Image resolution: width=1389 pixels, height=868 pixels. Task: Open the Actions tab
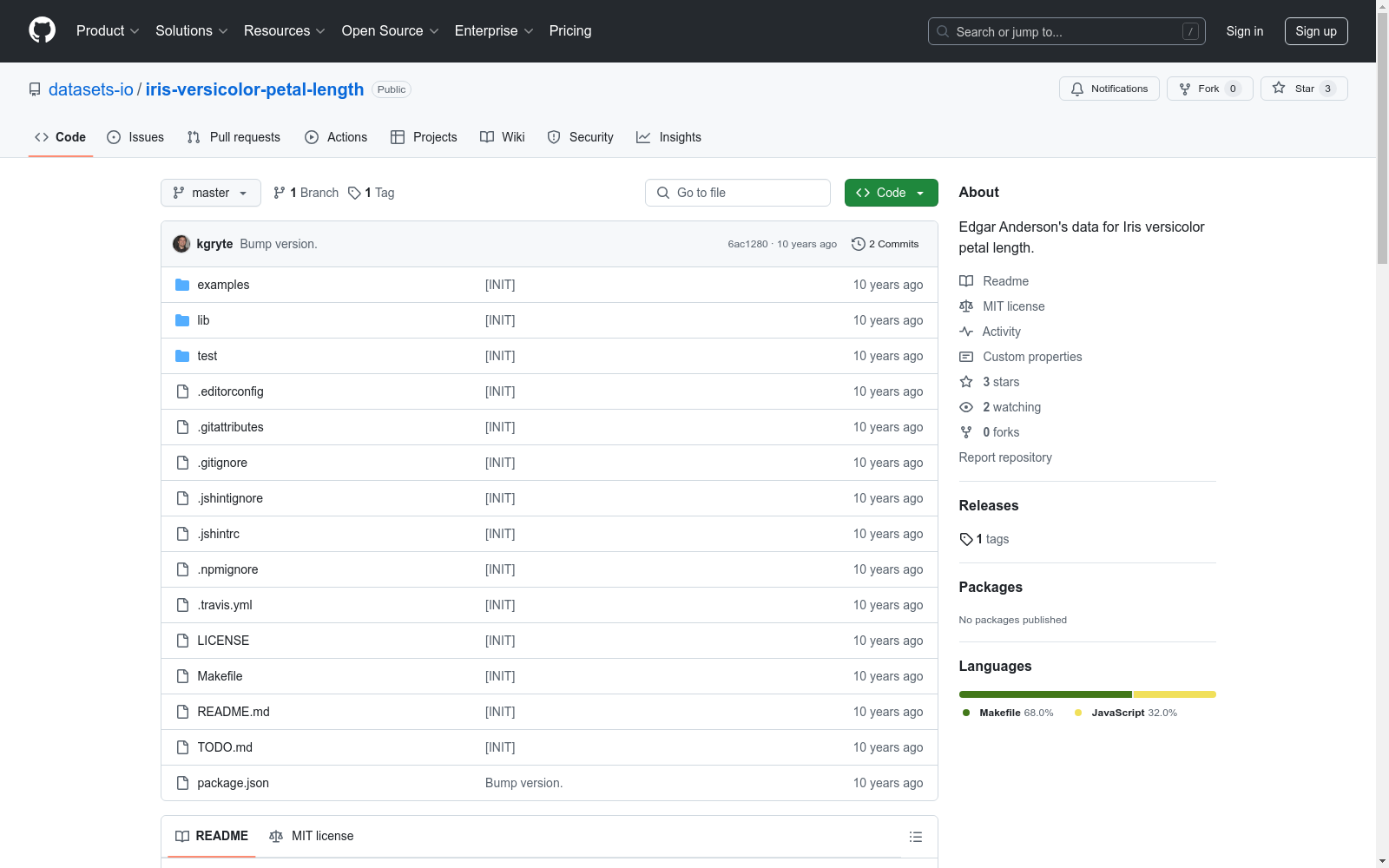coord(336,137)
